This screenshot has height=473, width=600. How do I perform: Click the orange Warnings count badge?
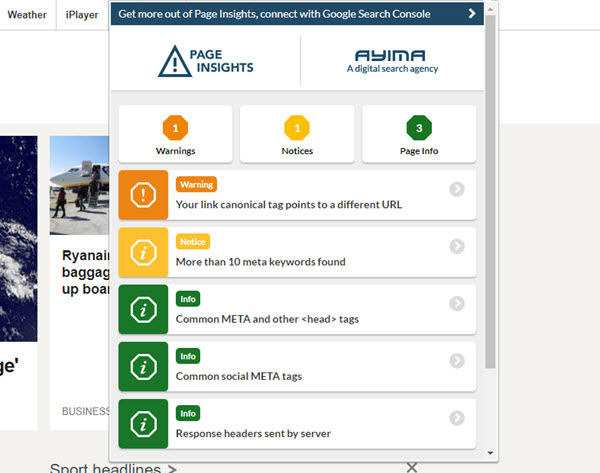175,128
